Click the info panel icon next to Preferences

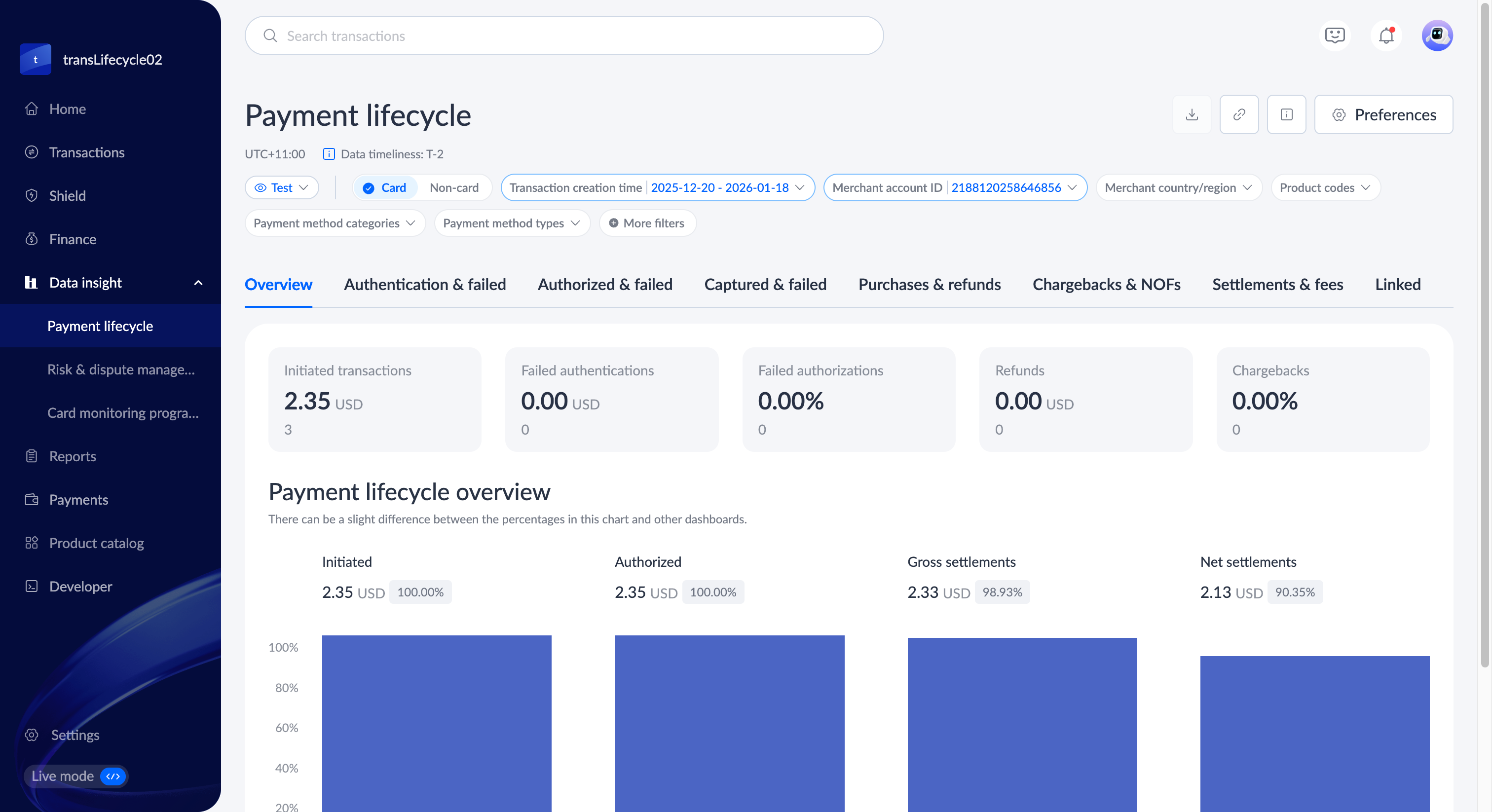[x=1286, y=114]
